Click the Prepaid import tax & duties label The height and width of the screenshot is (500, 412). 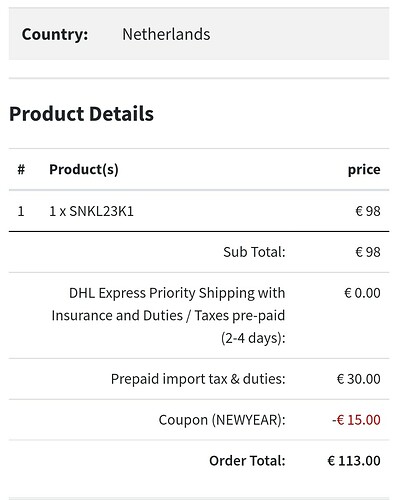pyautogui.click(x=198, y=379)
